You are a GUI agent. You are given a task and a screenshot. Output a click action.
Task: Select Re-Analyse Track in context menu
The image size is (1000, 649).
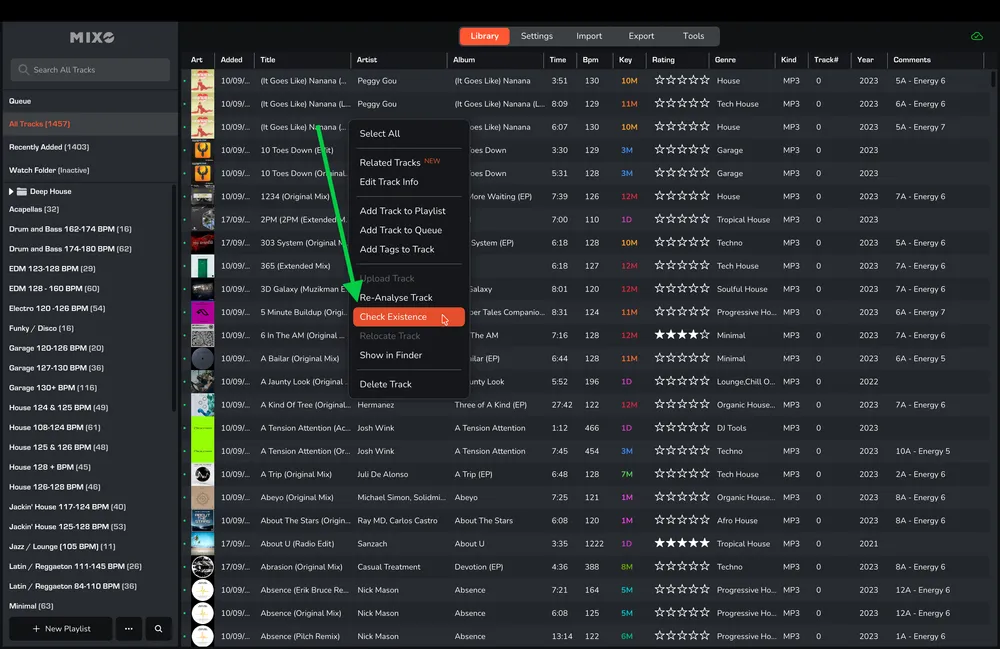coord(396,298)
